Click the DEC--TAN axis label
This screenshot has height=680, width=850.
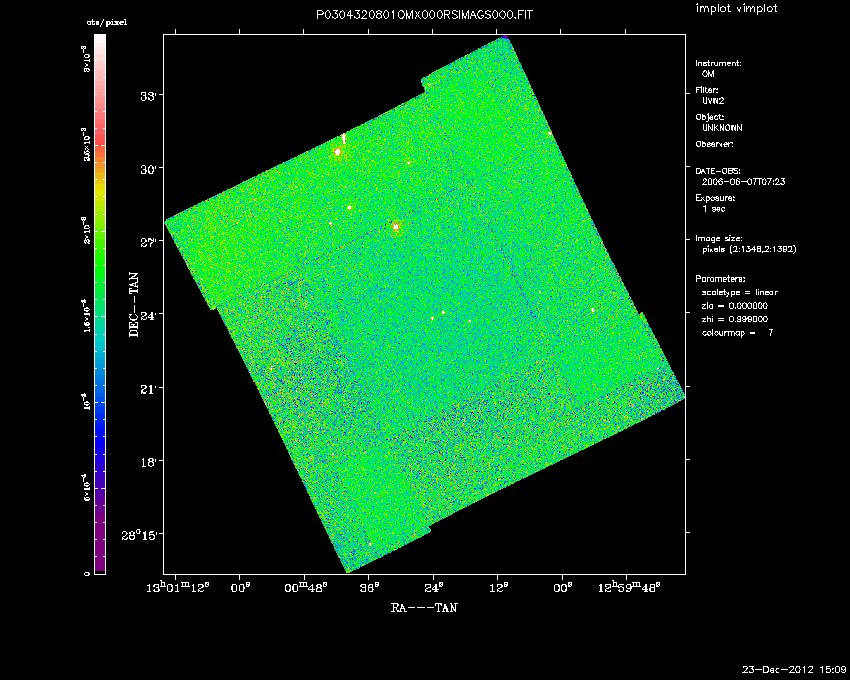click(134, 303)
